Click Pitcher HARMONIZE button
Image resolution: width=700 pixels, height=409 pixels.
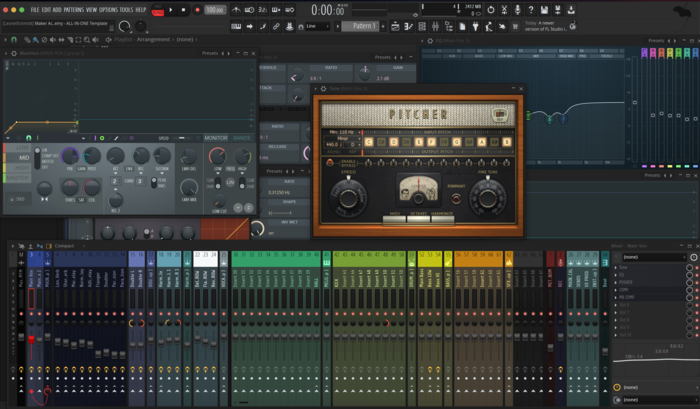pos(442,219)
